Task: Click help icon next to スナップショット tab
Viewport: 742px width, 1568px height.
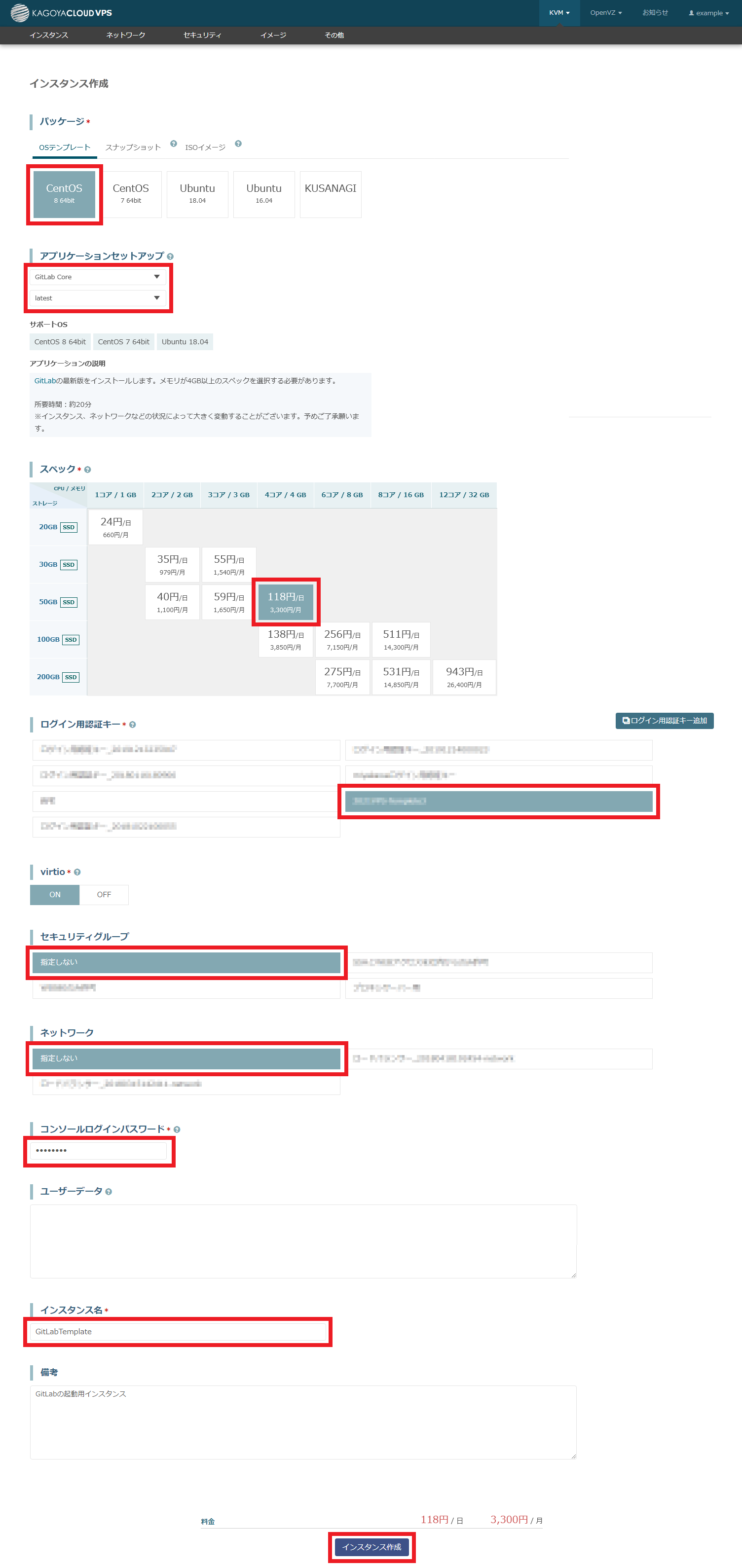Action: [x=174, y=144]
